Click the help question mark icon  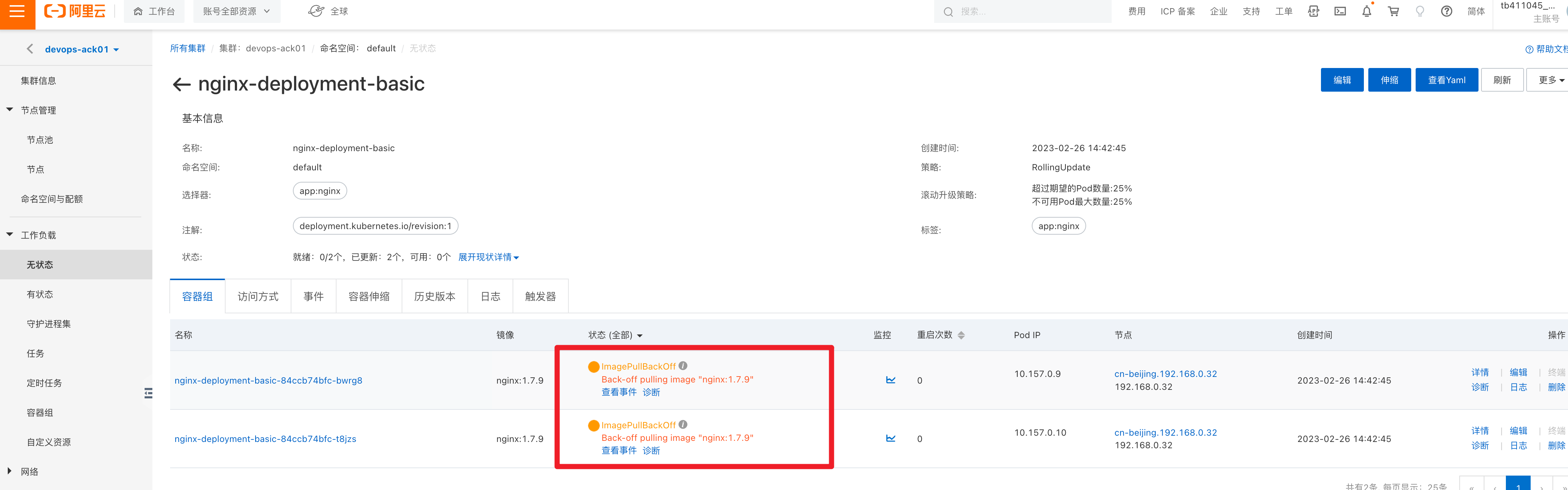point(1446,11)
